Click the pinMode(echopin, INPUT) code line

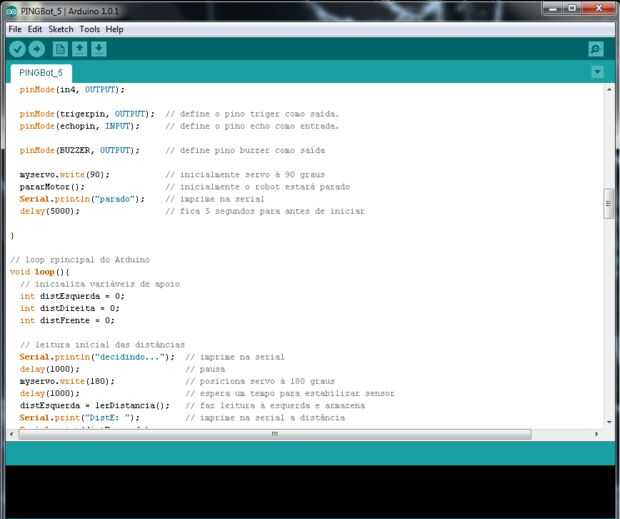click(x=79, y=126)
